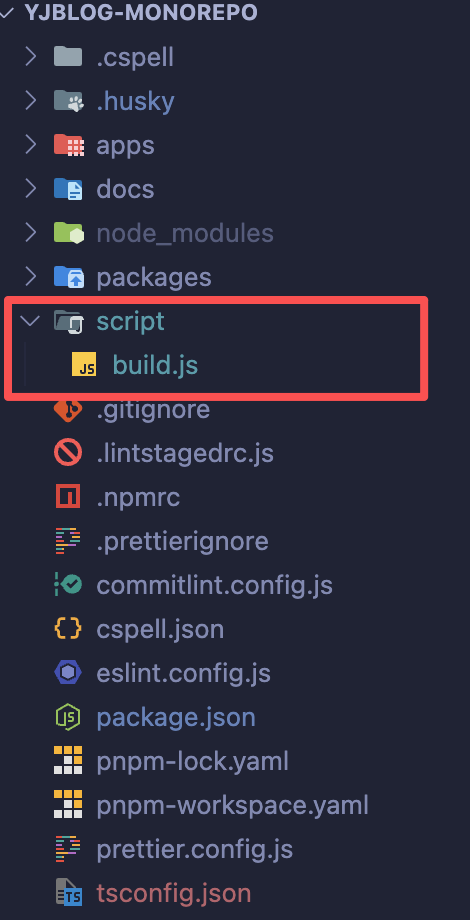Click the git icon beside .gitignore
This screenshot has width=470, height=920.
(67, 409)
